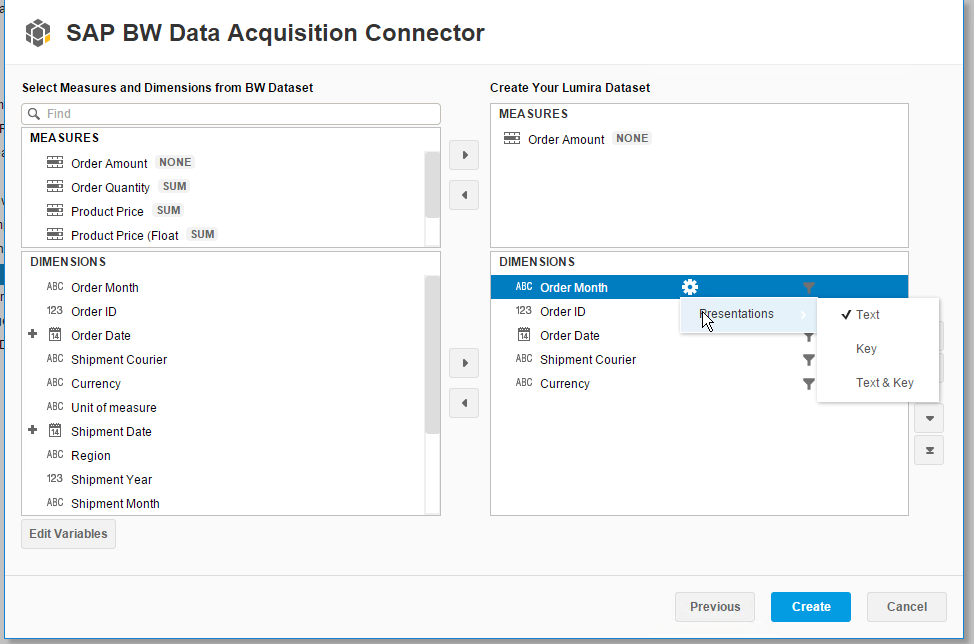Click the 123 icon next to Shipment Year
This screenshot has height=644, width=974.
[x=55, y=479]
